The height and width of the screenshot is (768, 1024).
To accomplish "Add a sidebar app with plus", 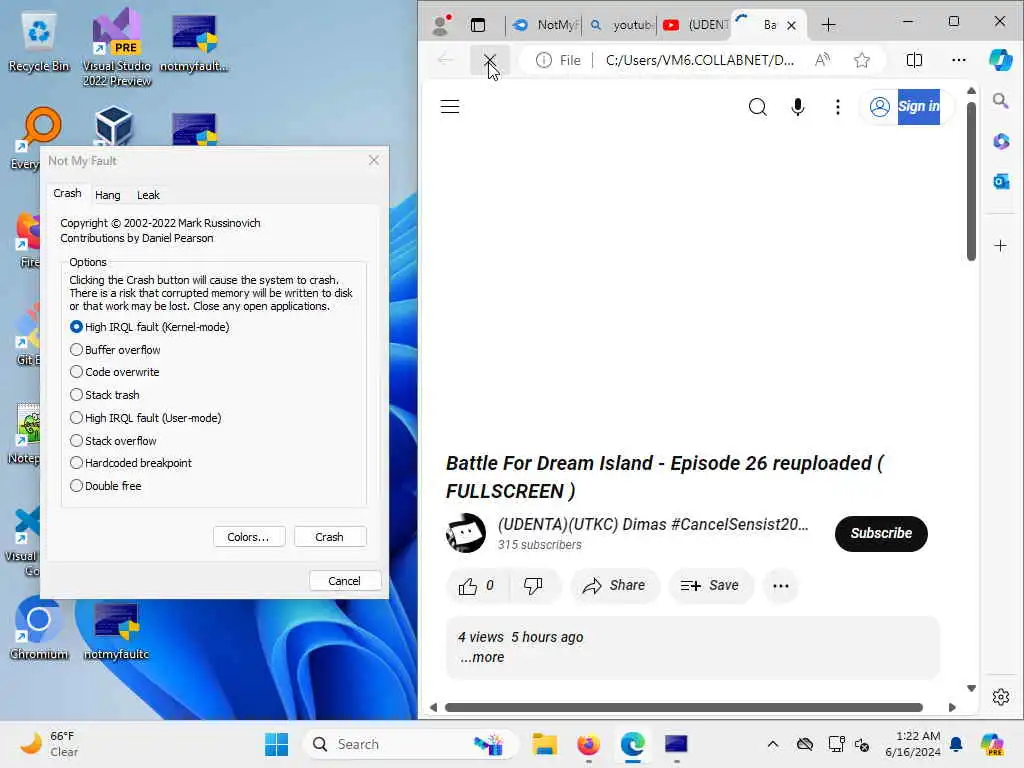I will click(x=1000, y=246).
